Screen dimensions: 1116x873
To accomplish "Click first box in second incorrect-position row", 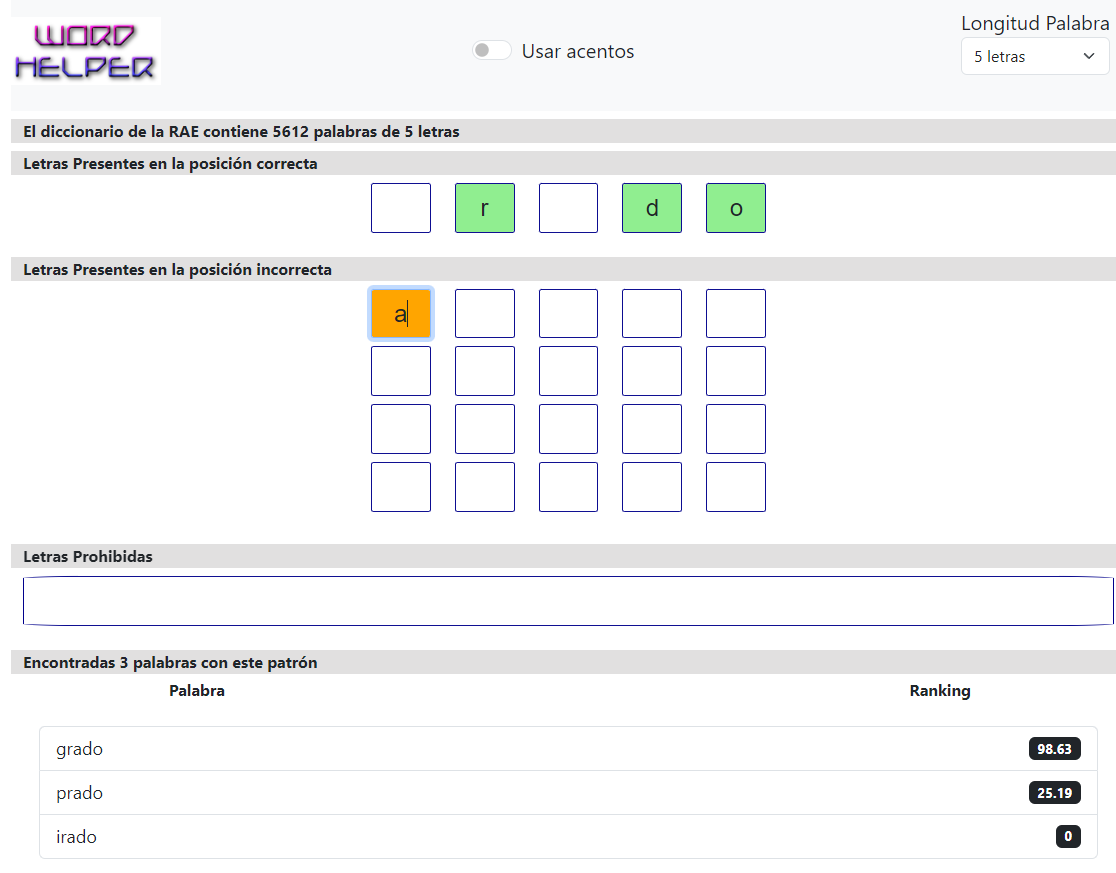I will click(401, 371).
